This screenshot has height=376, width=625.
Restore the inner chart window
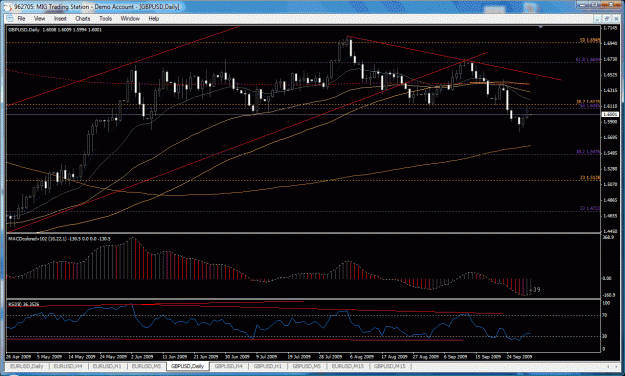[607, 19]
